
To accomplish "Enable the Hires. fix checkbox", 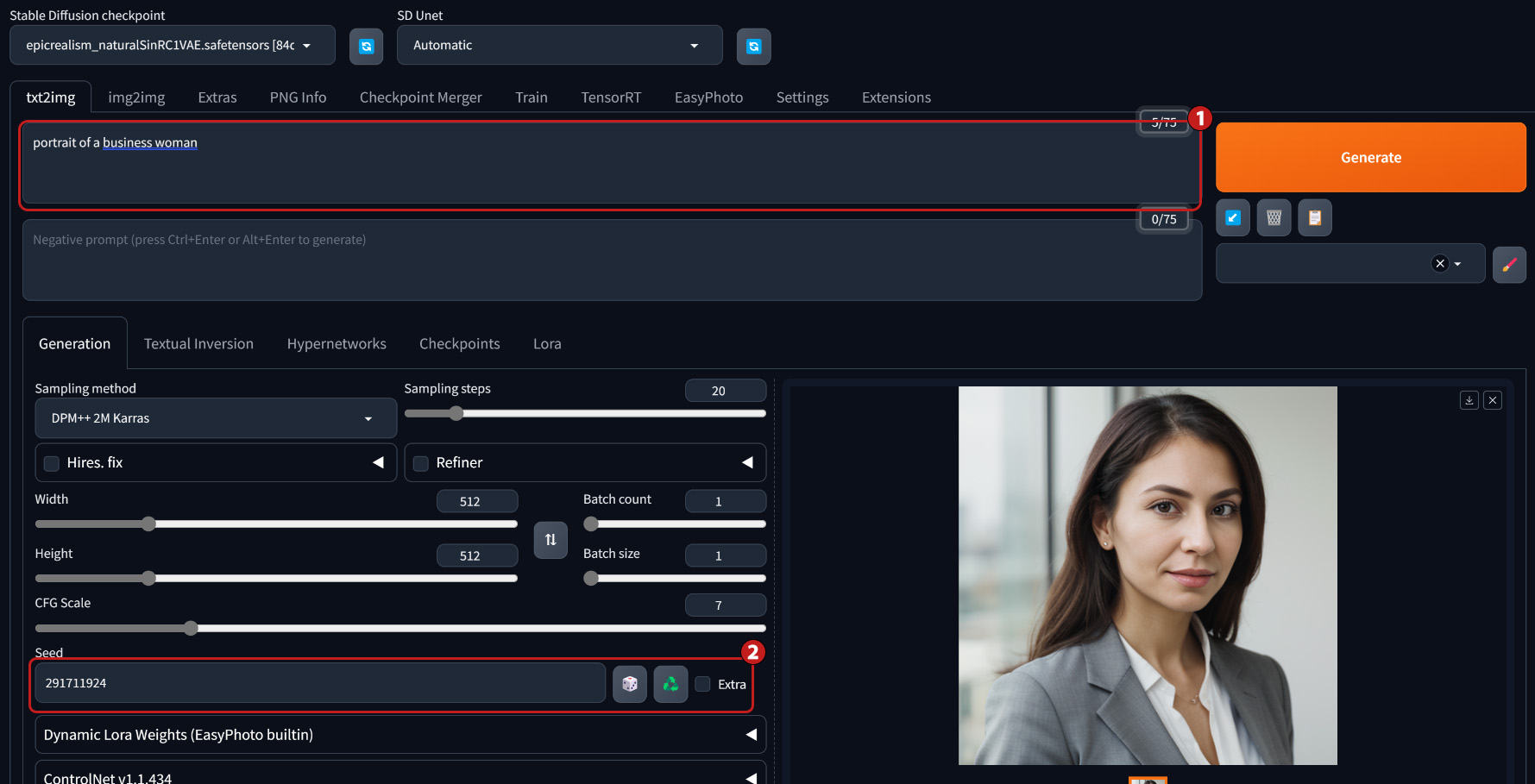I will tap(52, 463).
